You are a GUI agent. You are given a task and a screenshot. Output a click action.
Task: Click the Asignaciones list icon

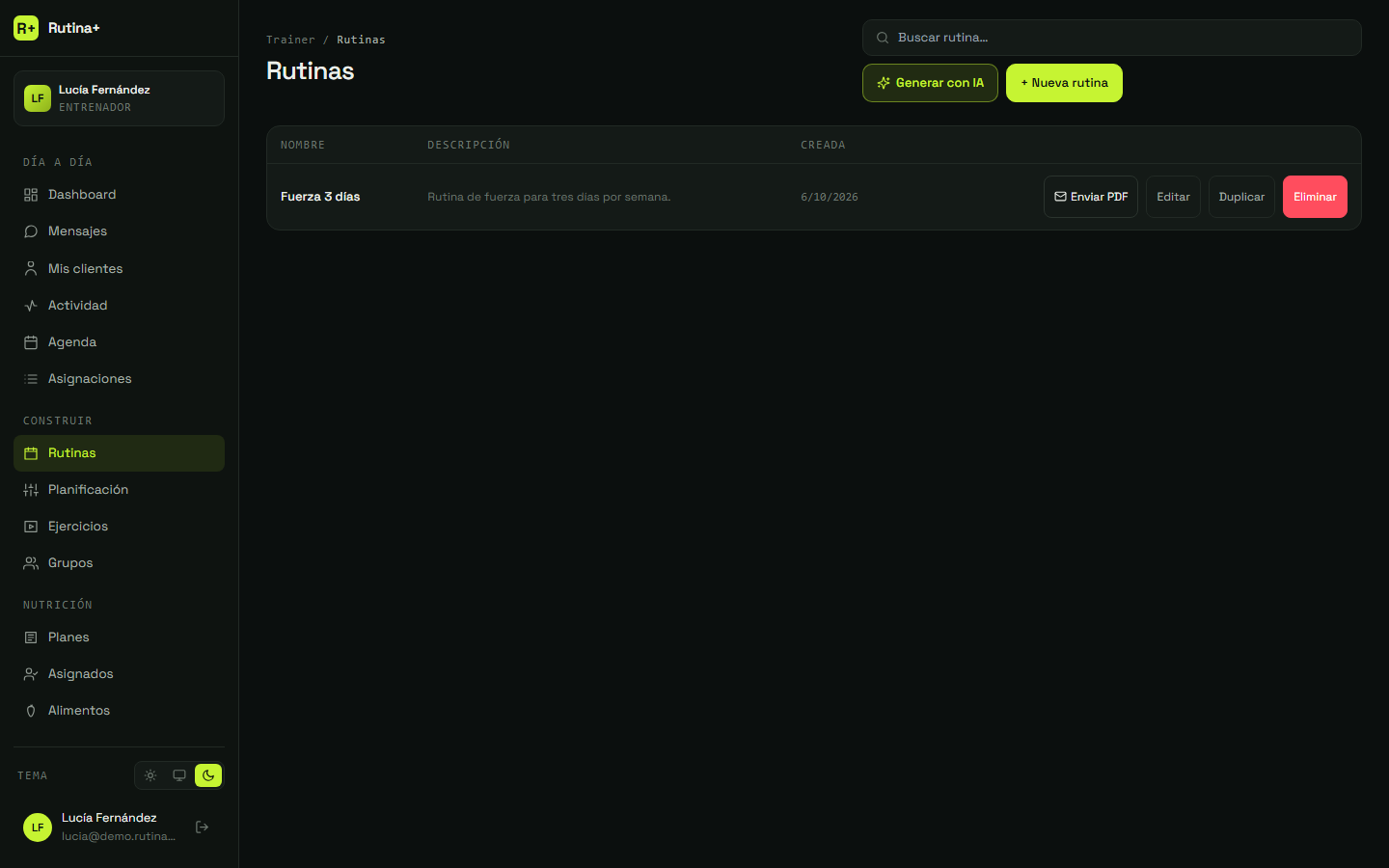(x=31, y=379)
